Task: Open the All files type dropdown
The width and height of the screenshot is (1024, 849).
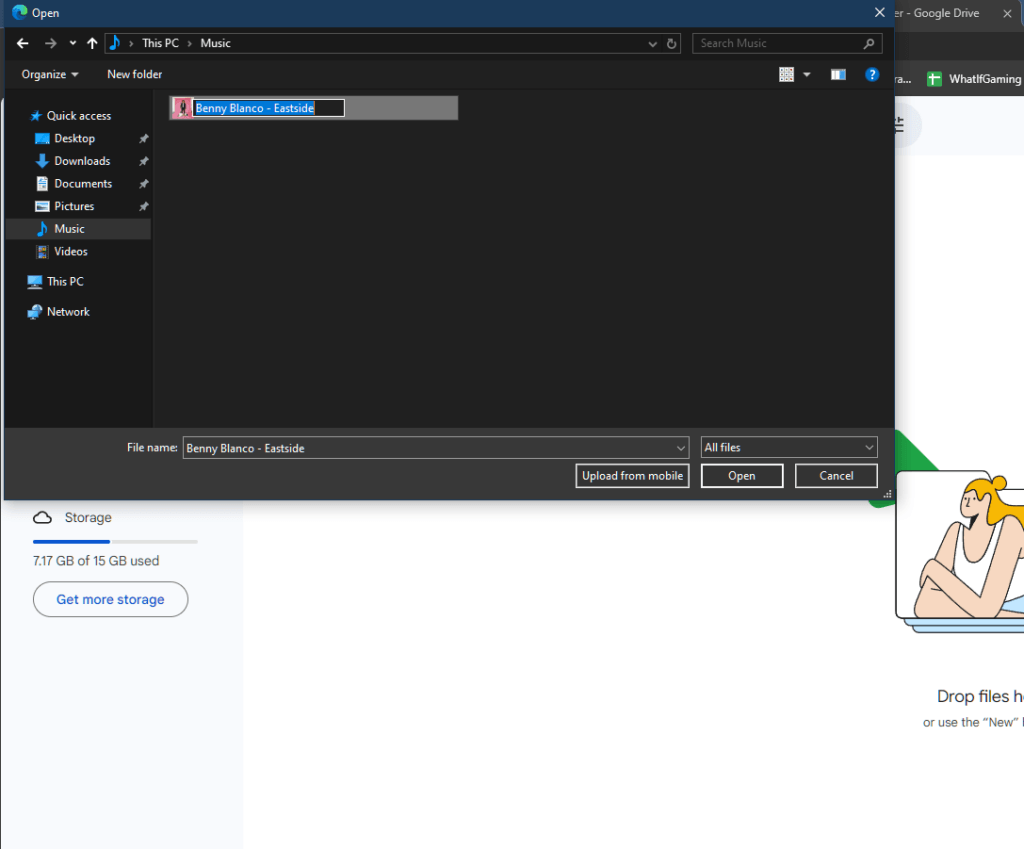Action: [x=788, y=447]
